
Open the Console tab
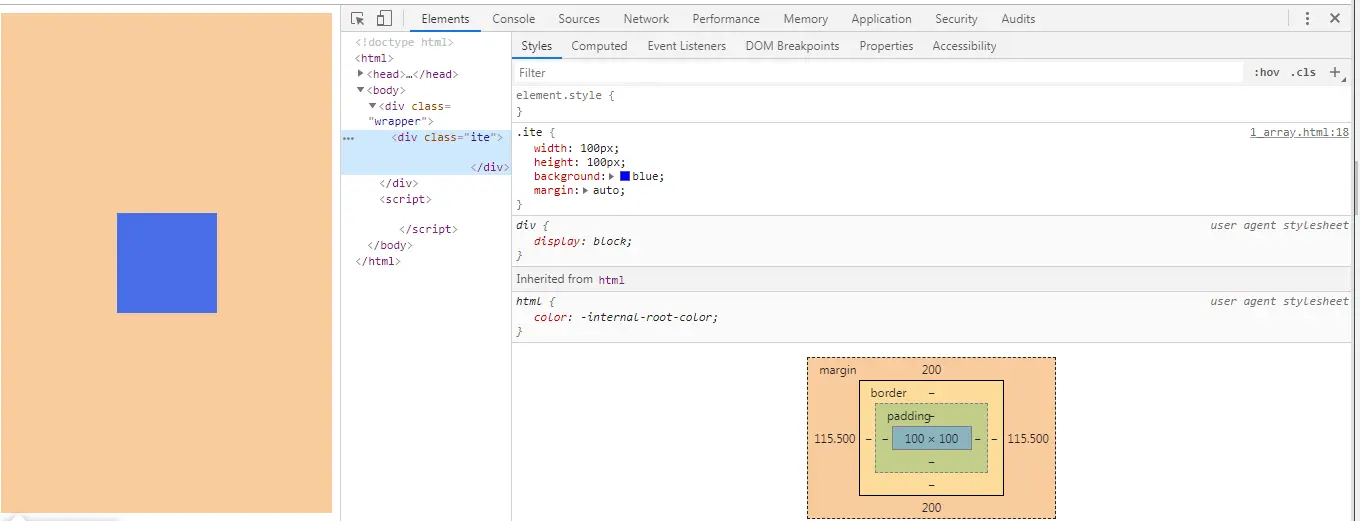coord(513,19)
